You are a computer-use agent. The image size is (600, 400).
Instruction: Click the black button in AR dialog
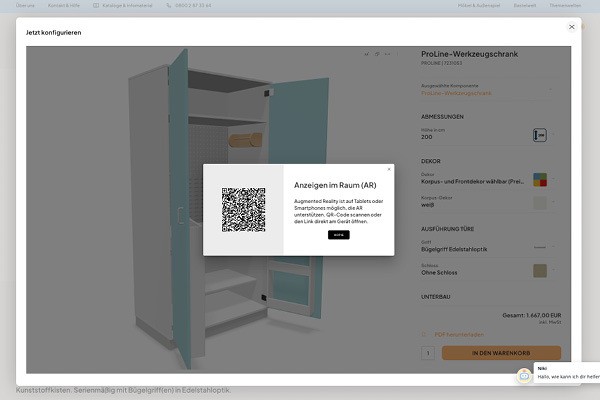pyautogui.click(x=339, y=235)
